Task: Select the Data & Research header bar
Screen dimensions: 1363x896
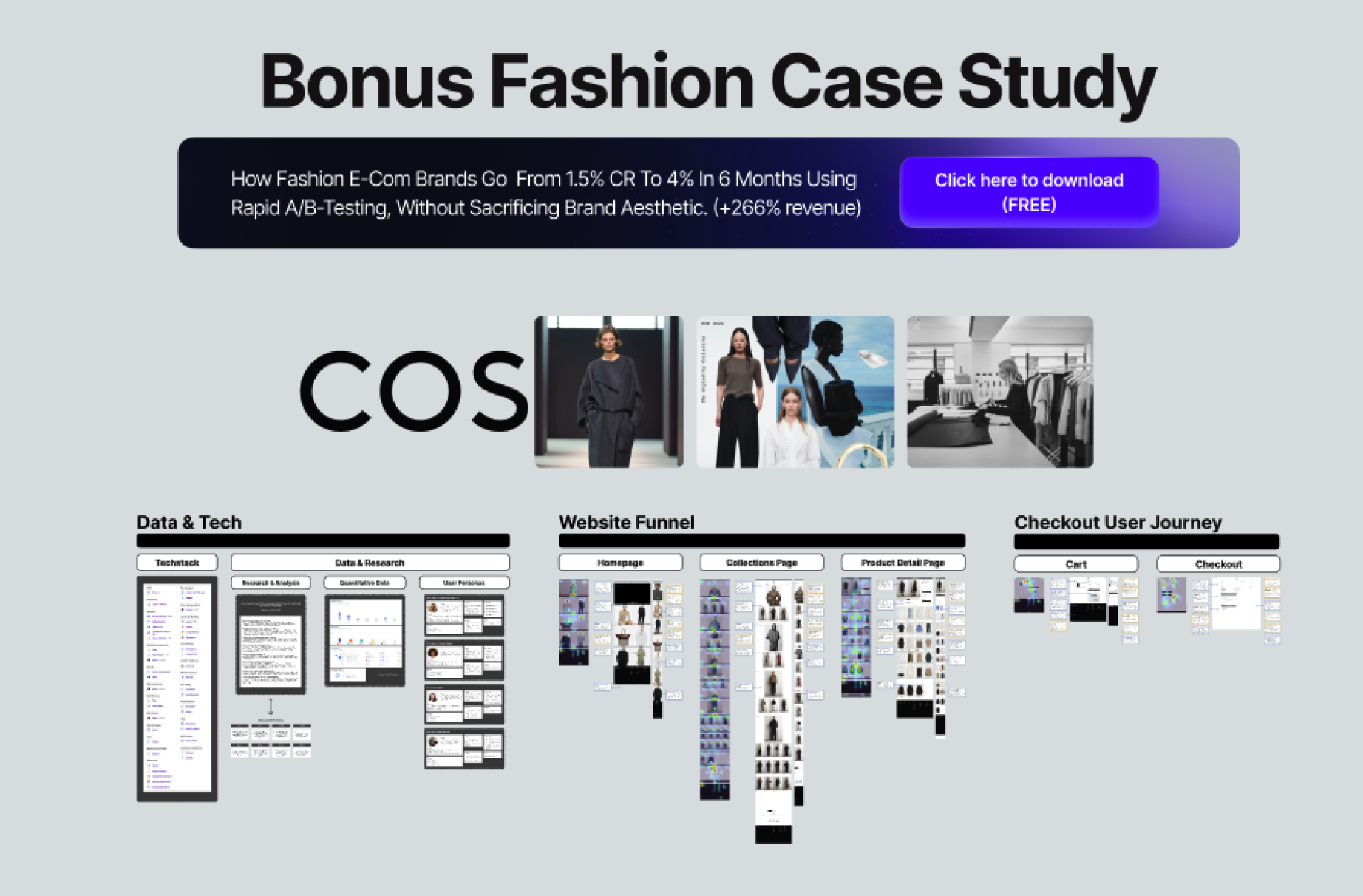Action: [x=370, y=563]
